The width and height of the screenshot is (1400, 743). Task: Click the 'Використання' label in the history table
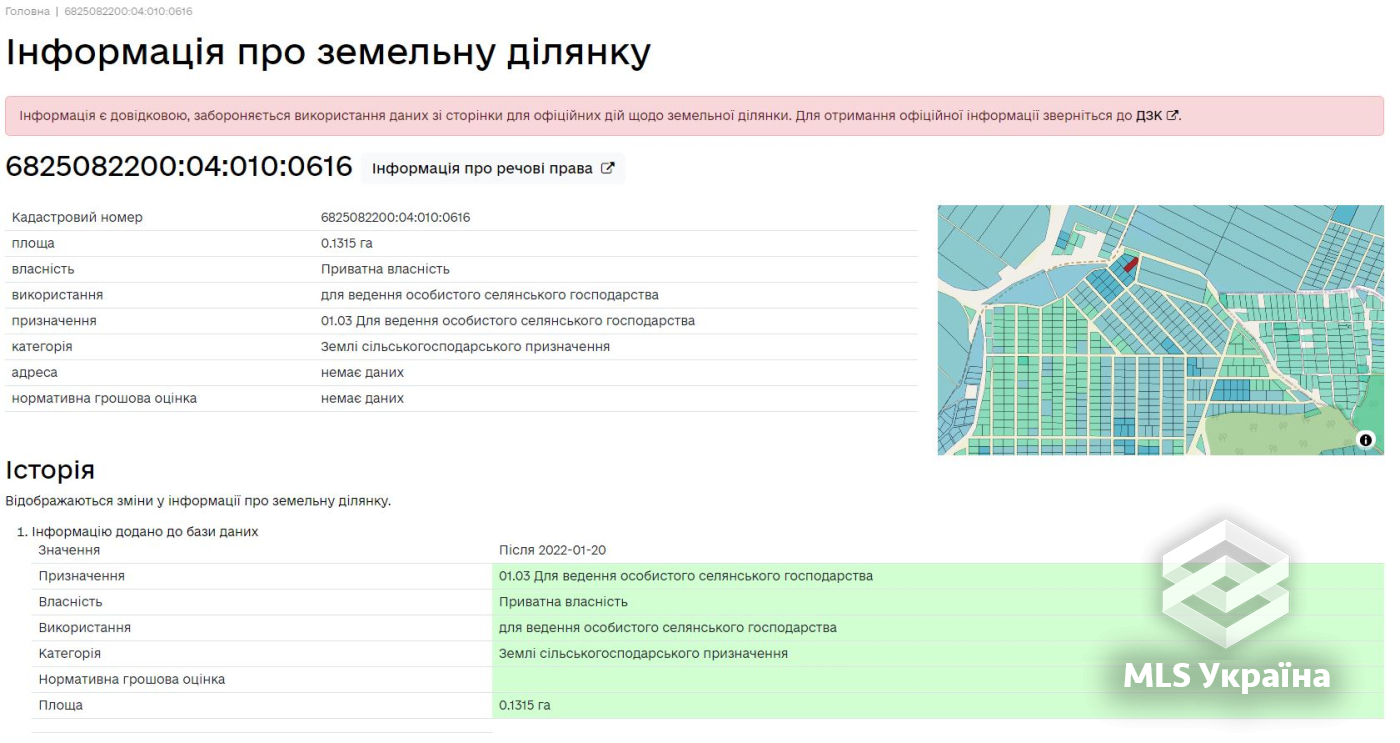coord(84,628)
